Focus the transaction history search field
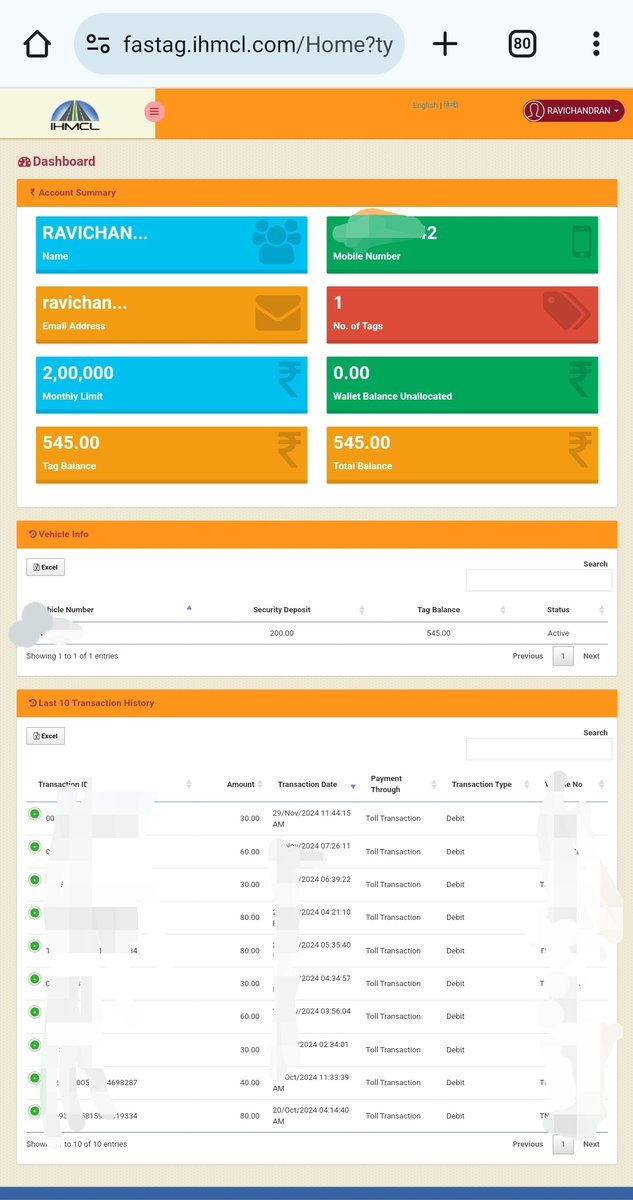633x1200 pixels. [x=538, y=749]
